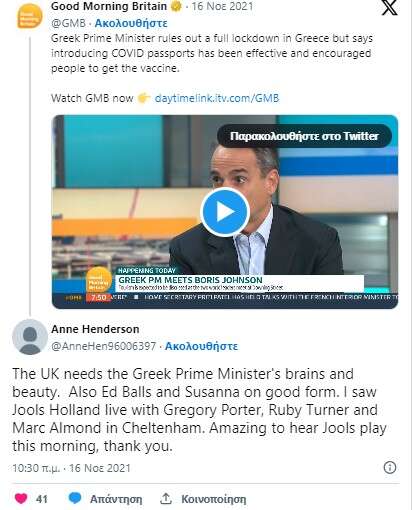Click the Απάντηση reply label
413x510 pixels.
click(116, 499)
